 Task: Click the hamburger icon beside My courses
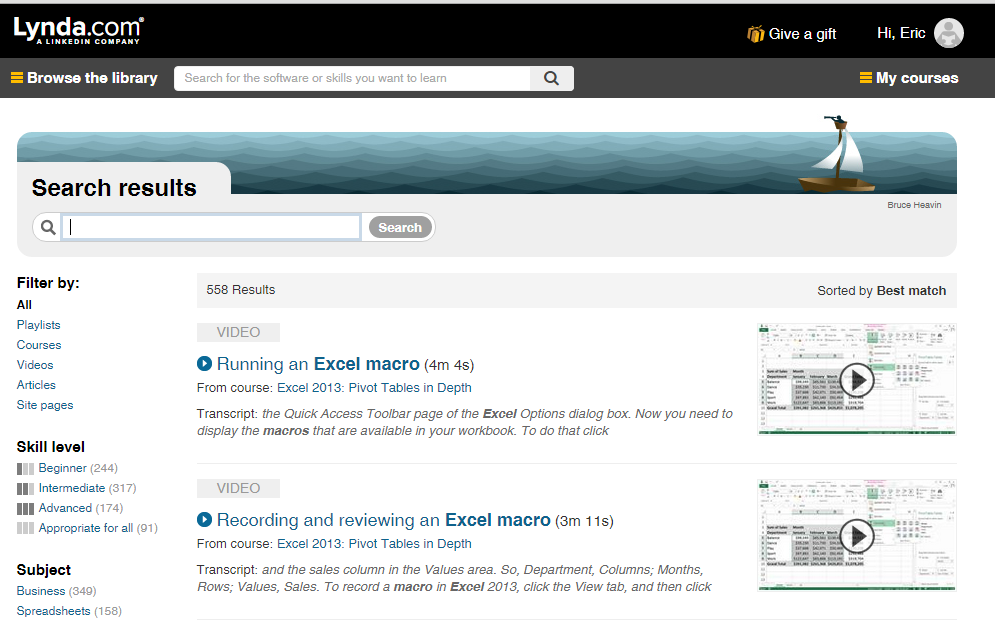pyautogui.click(x=866, y=77)
